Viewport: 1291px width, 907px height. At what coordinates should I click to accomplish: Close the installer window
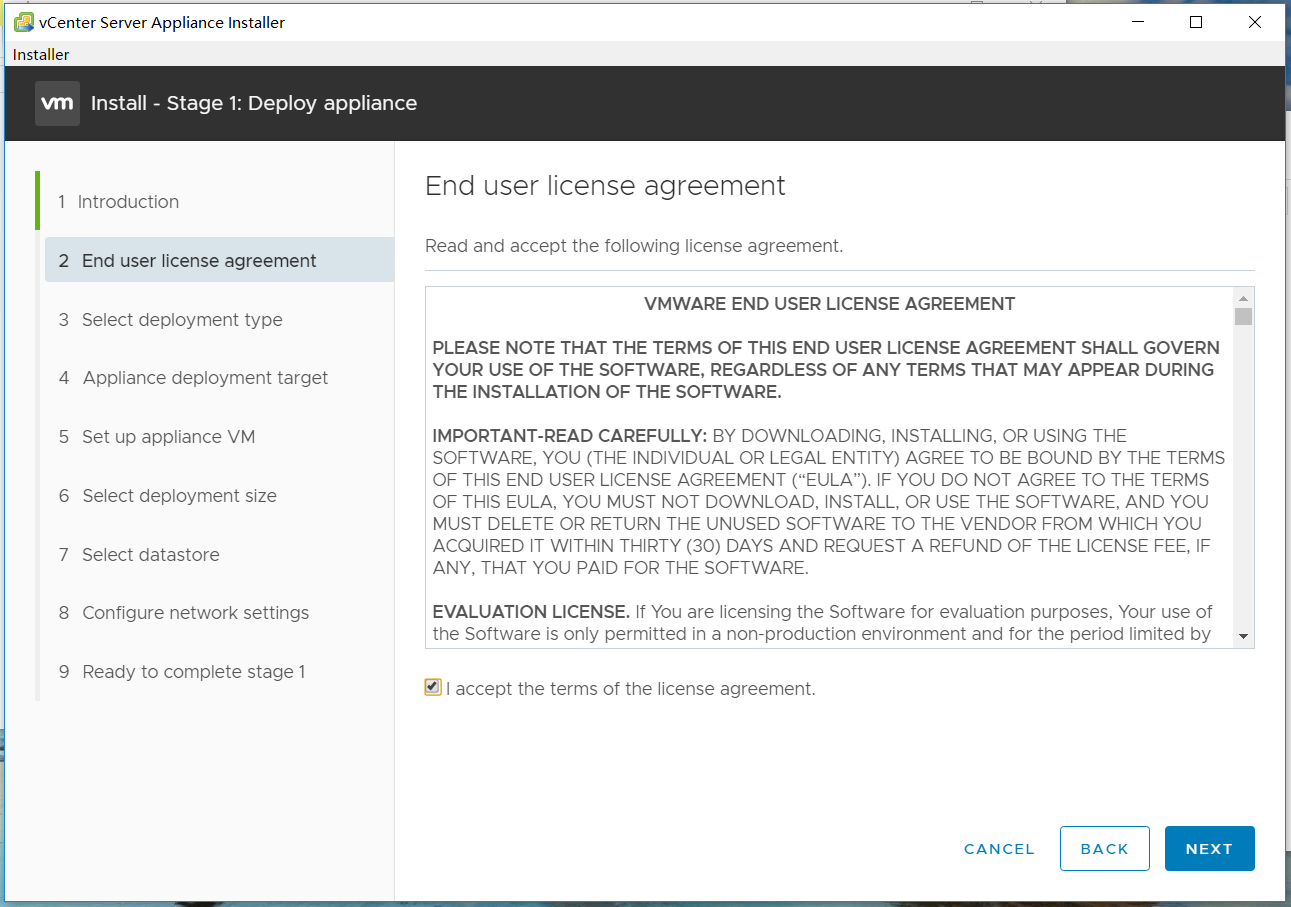(1255, 22)
